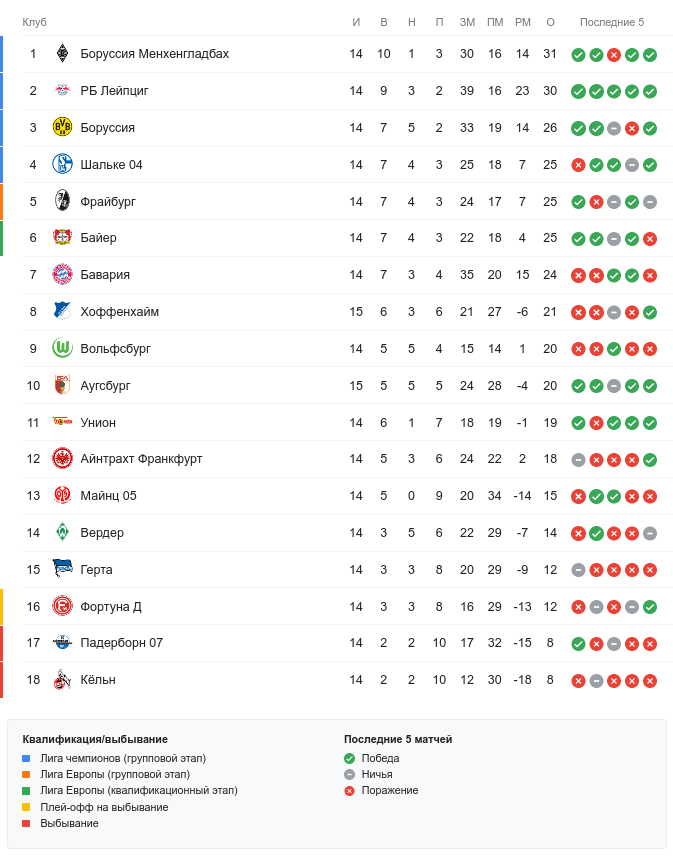Click the Schalke 04 club crest
The image size is (673, 856).
(x=63, y=165)
